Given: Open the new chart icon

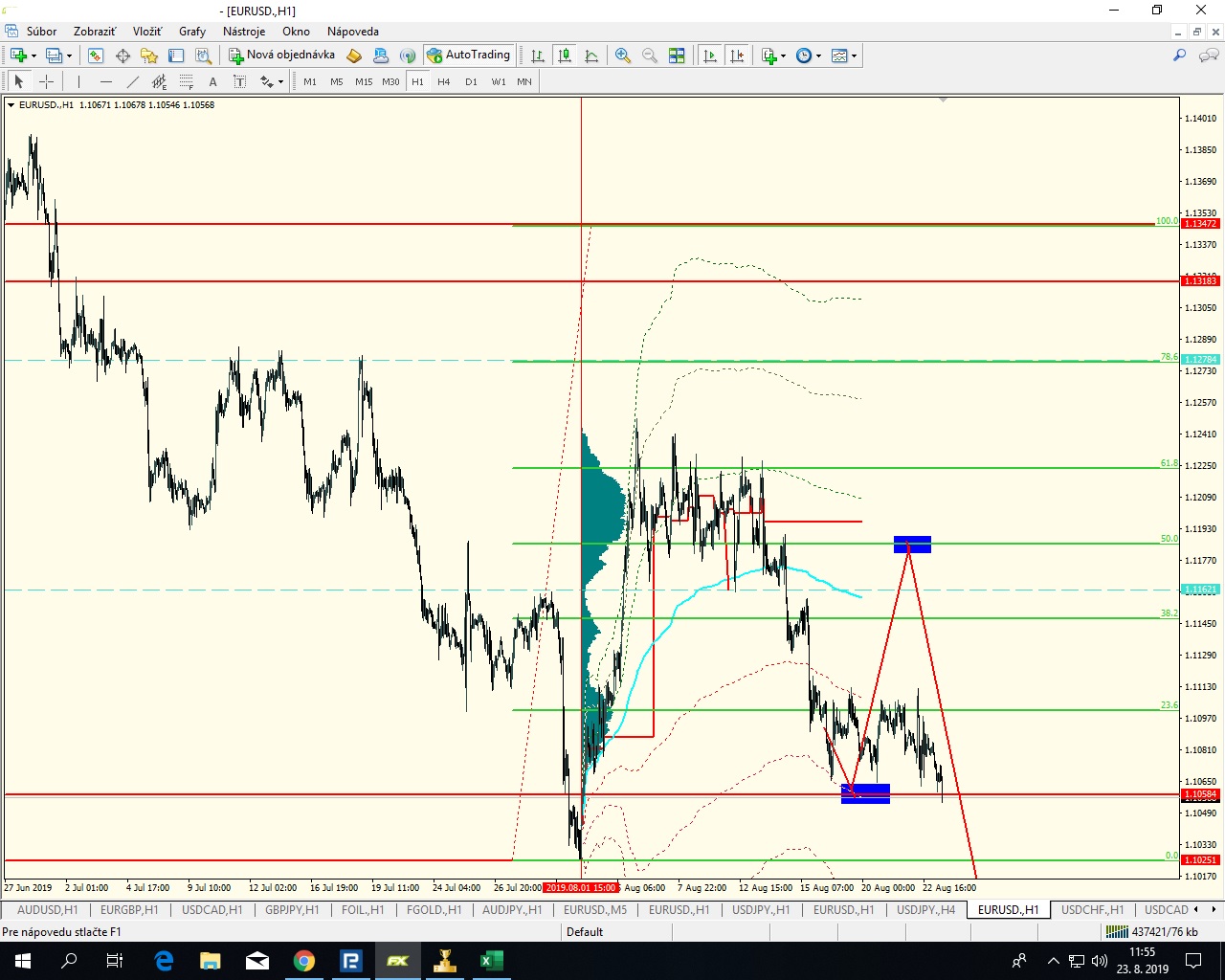Looking at the screenshot, I should [18, 56].
